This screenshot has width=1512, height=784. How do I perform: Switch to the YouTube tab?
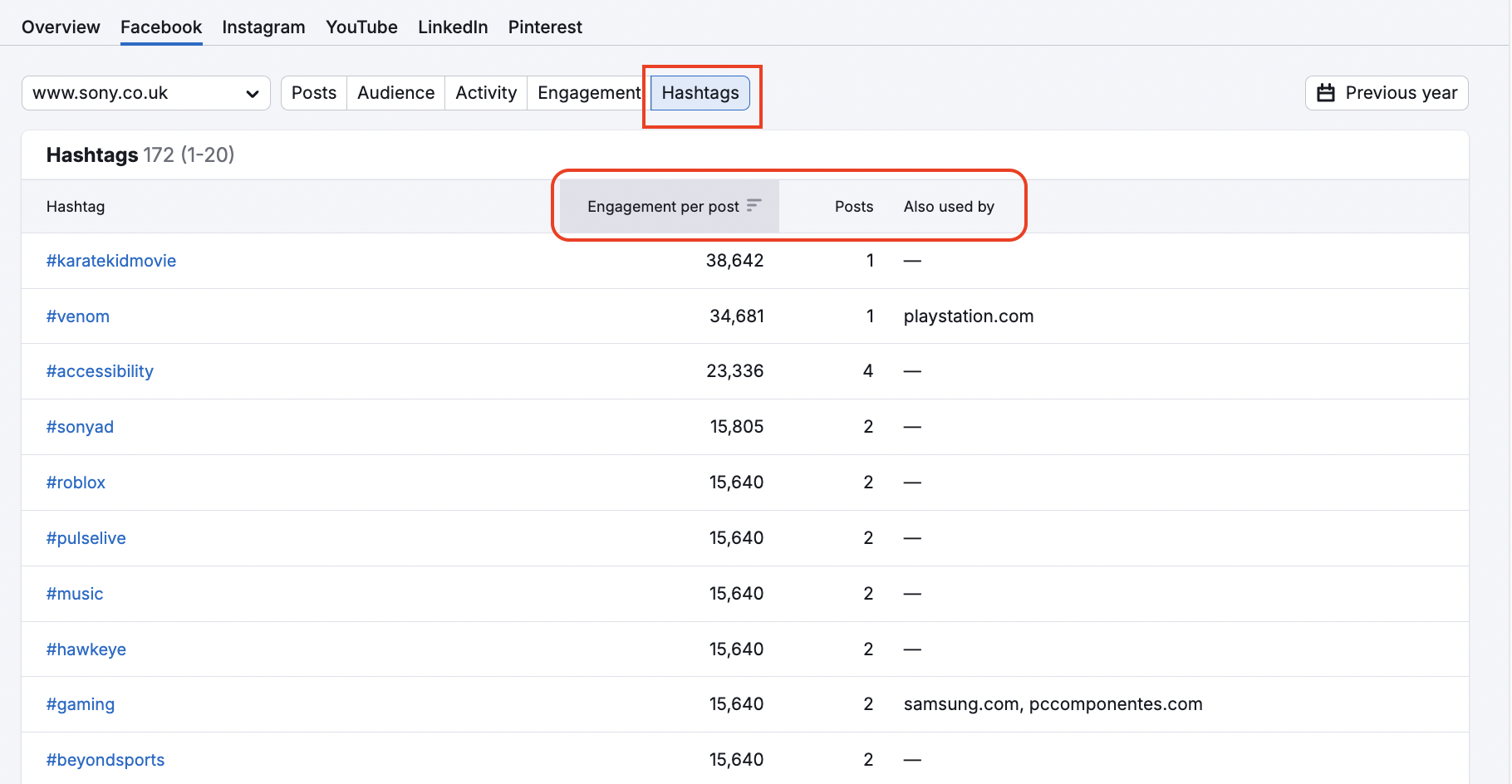point(361,27)
